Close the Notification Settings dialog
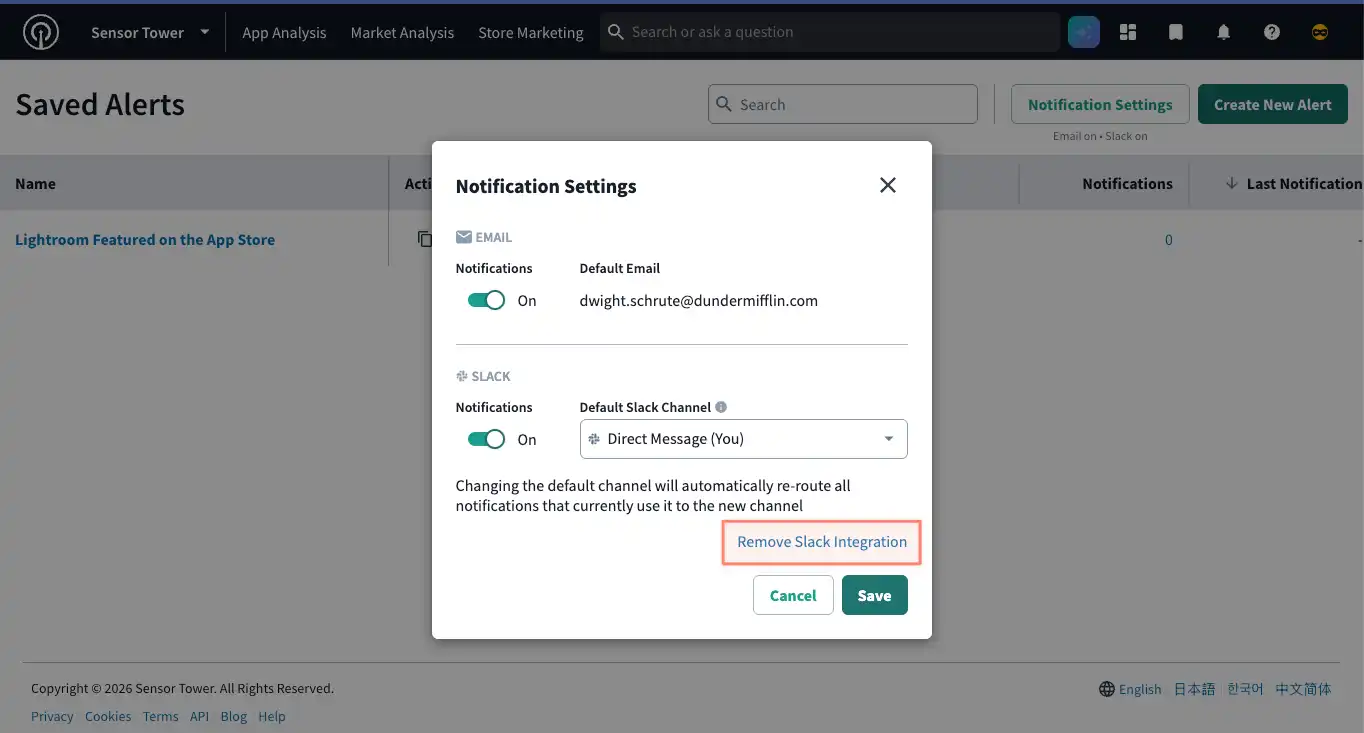 click(x=887, y=185)
